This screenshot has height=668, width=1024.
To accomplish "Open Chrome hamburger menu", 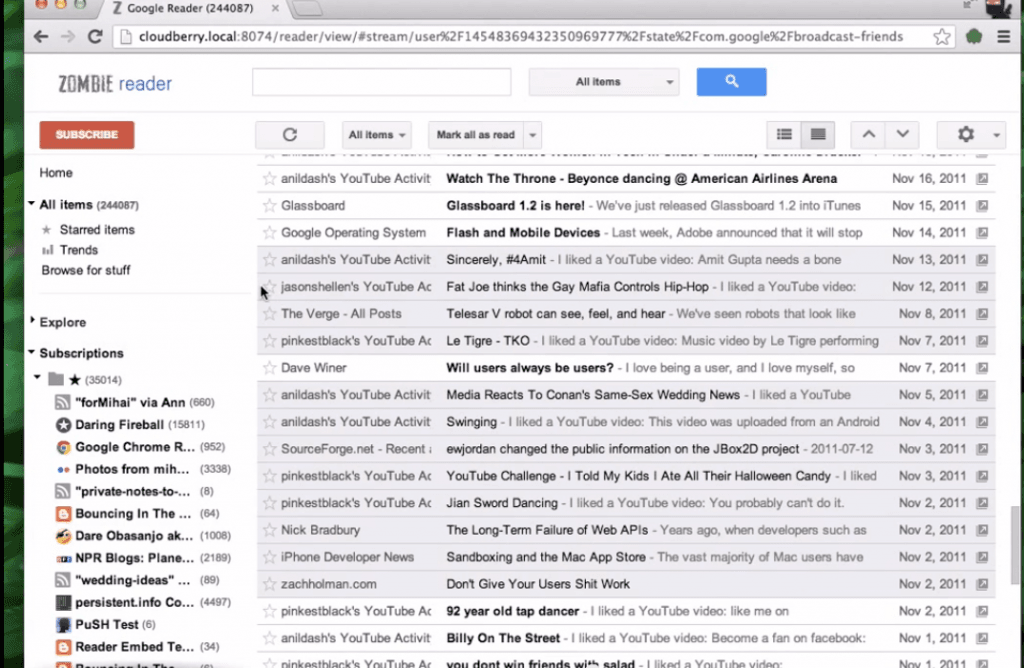I will [1004, 37].
